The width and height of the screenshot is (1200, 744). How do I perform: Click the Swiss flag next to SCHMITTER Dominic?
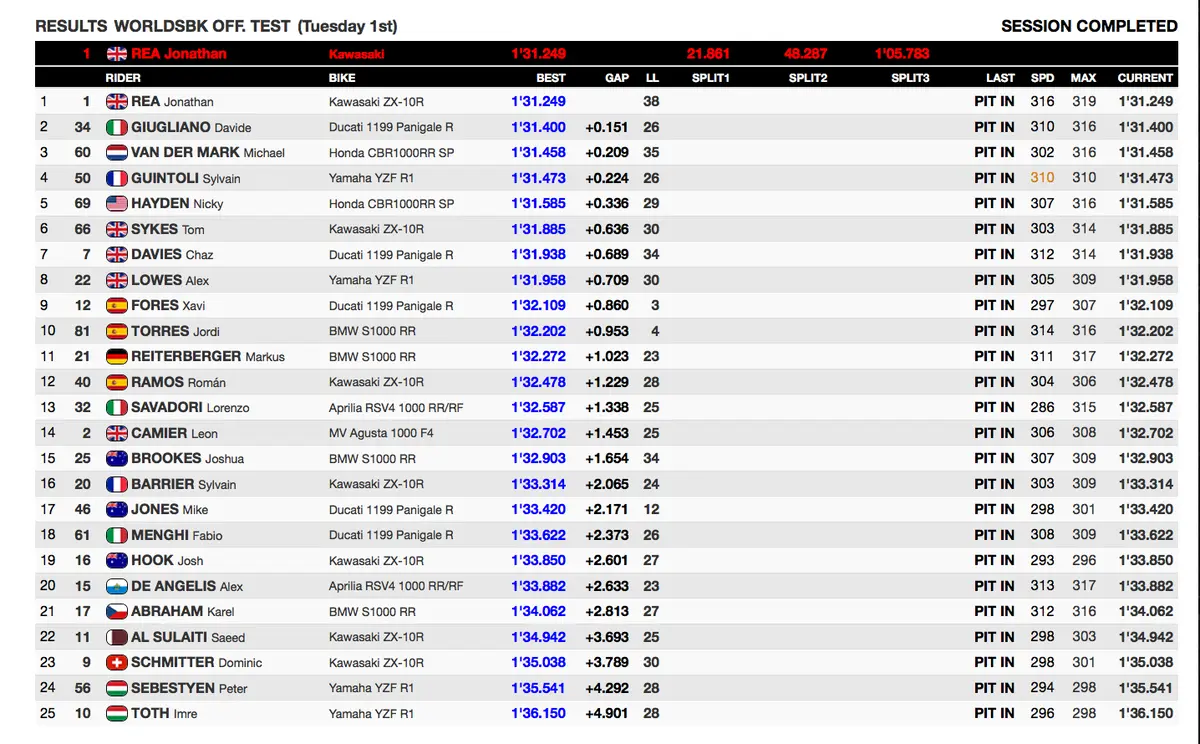click(117, 662)
